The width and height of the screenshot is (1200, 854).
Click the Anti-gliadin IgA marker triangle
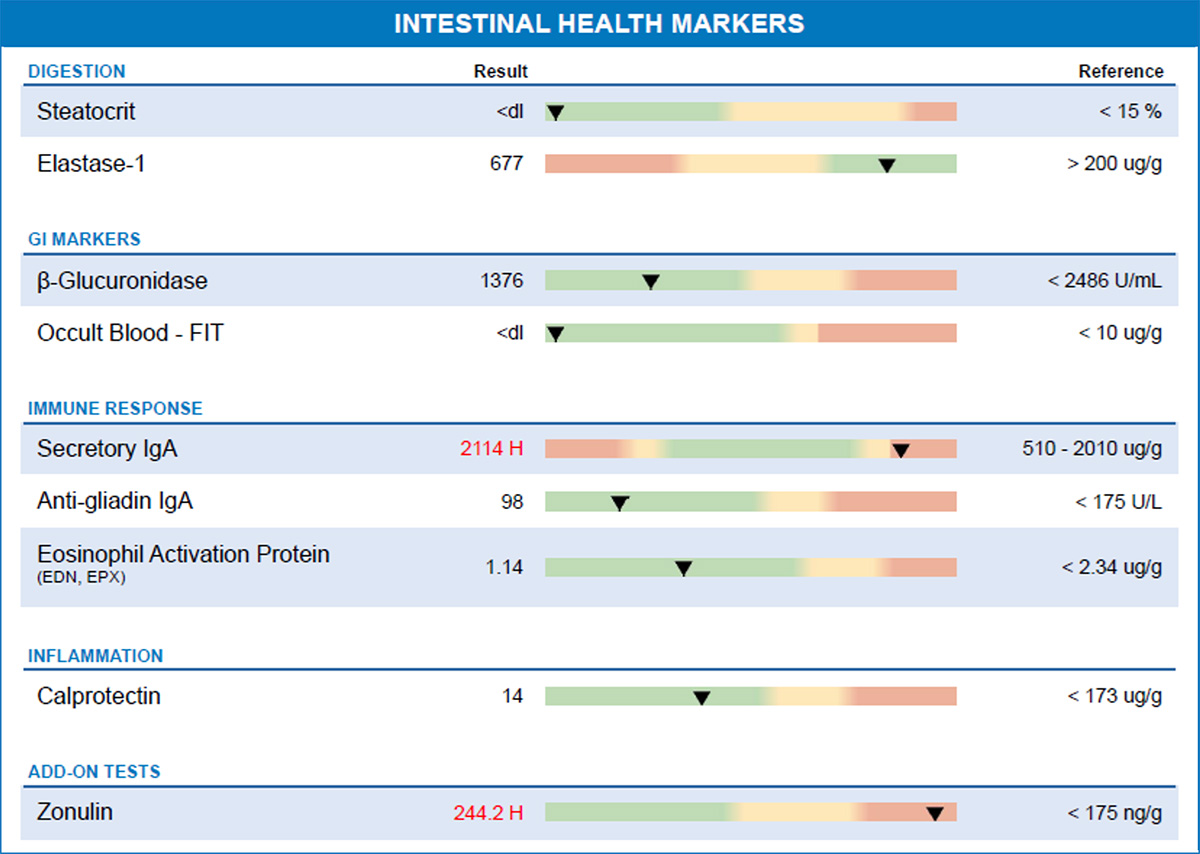tap(619, 503)
